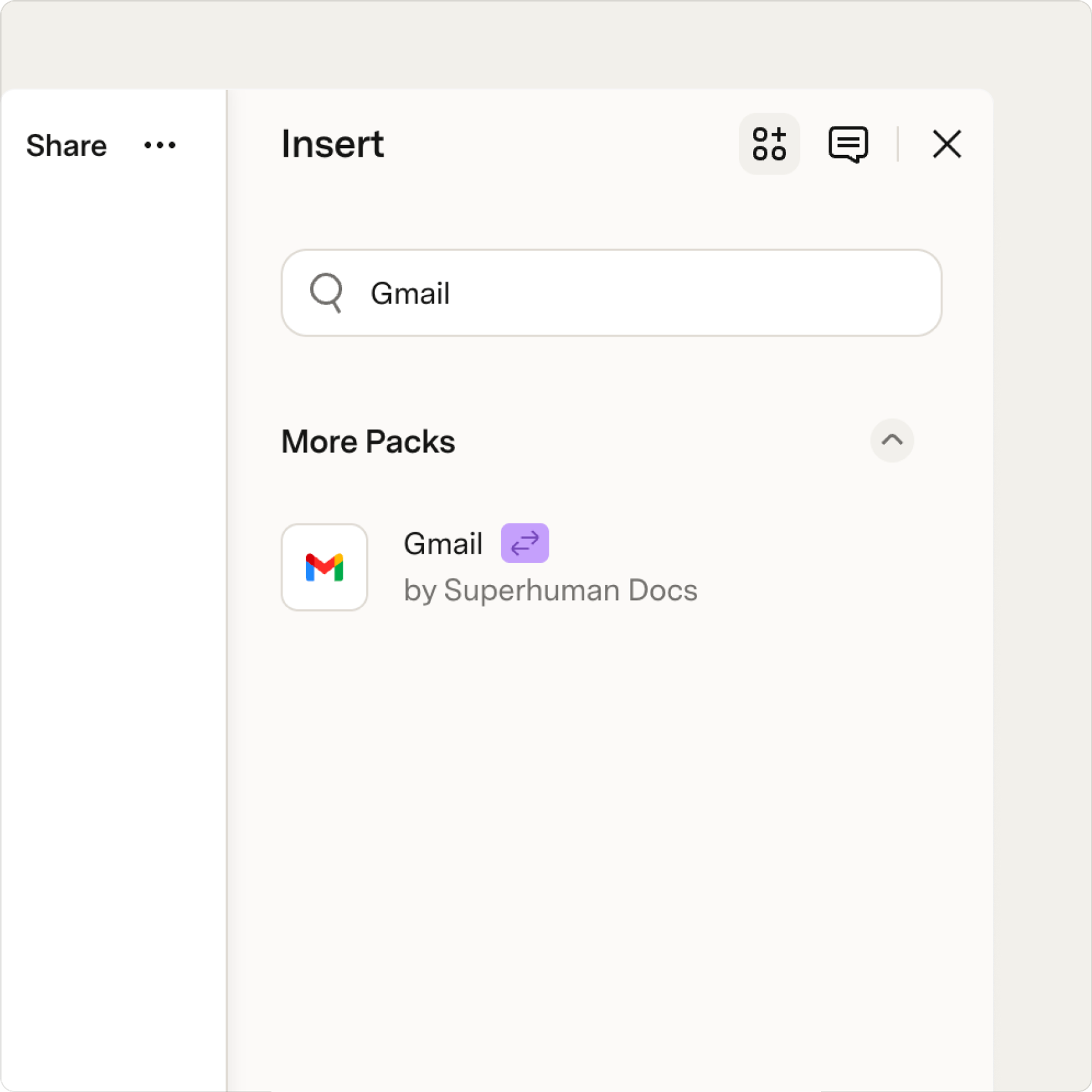The height and width of the screenshot is (1092, 1092).
Task: Open the comments panel icon
Action: (848, 144)
